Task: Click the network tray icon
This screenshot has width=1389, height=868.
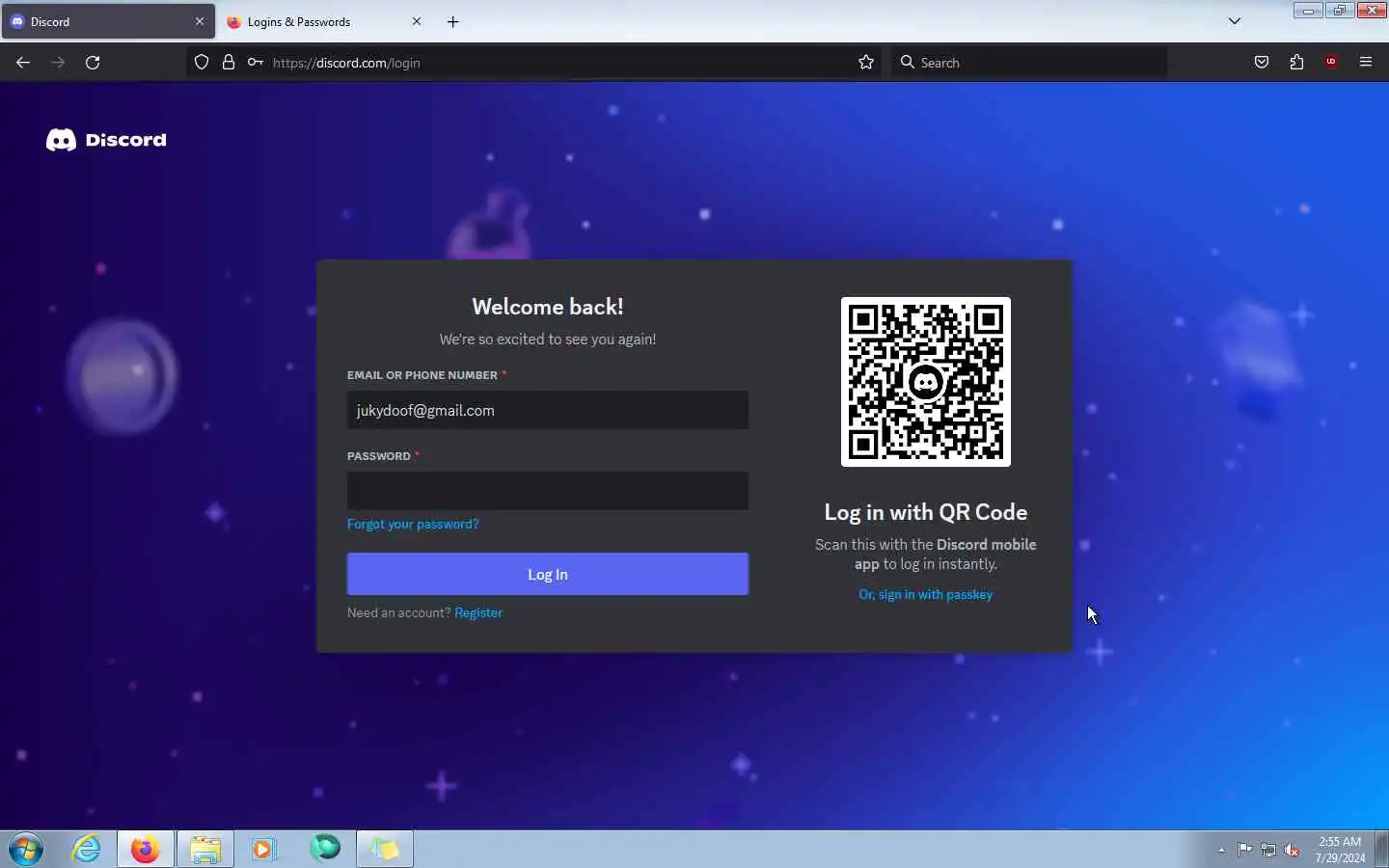Action: coord(1268,850)
